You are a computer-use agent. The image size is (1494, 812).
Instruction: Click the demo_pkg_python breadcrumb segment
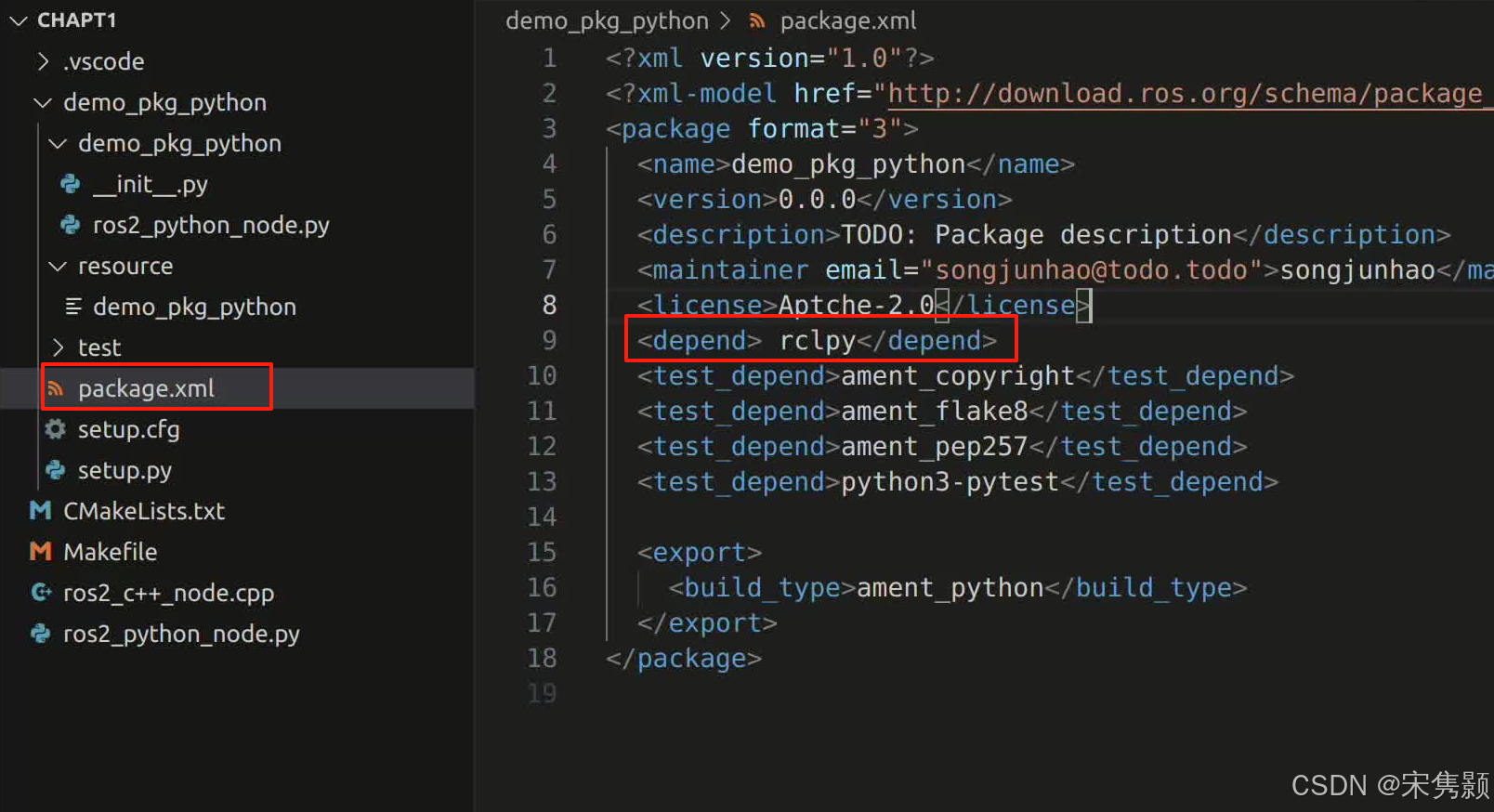[607, 20]
